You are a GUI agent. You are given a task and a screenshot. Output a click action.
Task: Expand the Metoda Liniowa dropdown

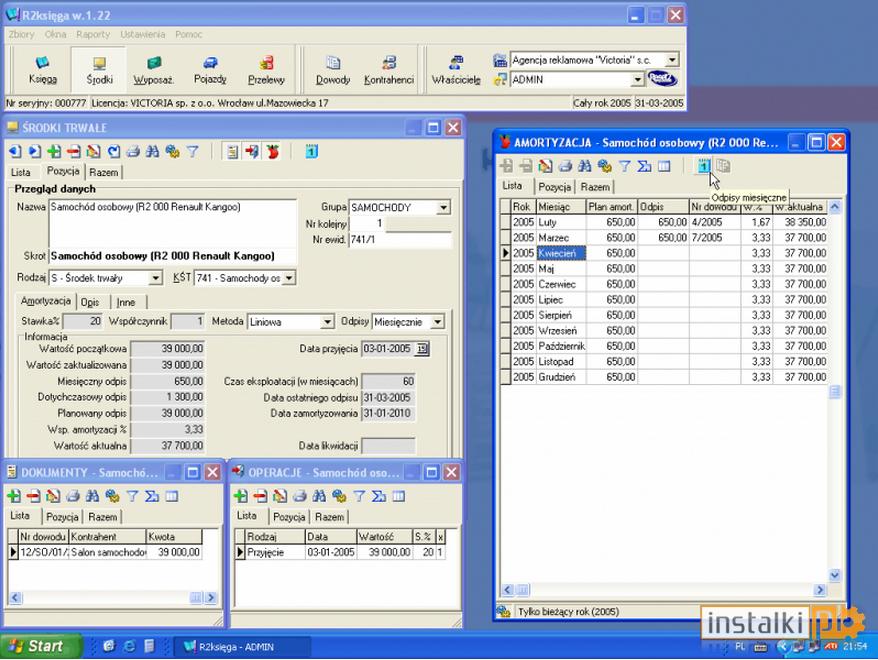click(x=328, y=322)
